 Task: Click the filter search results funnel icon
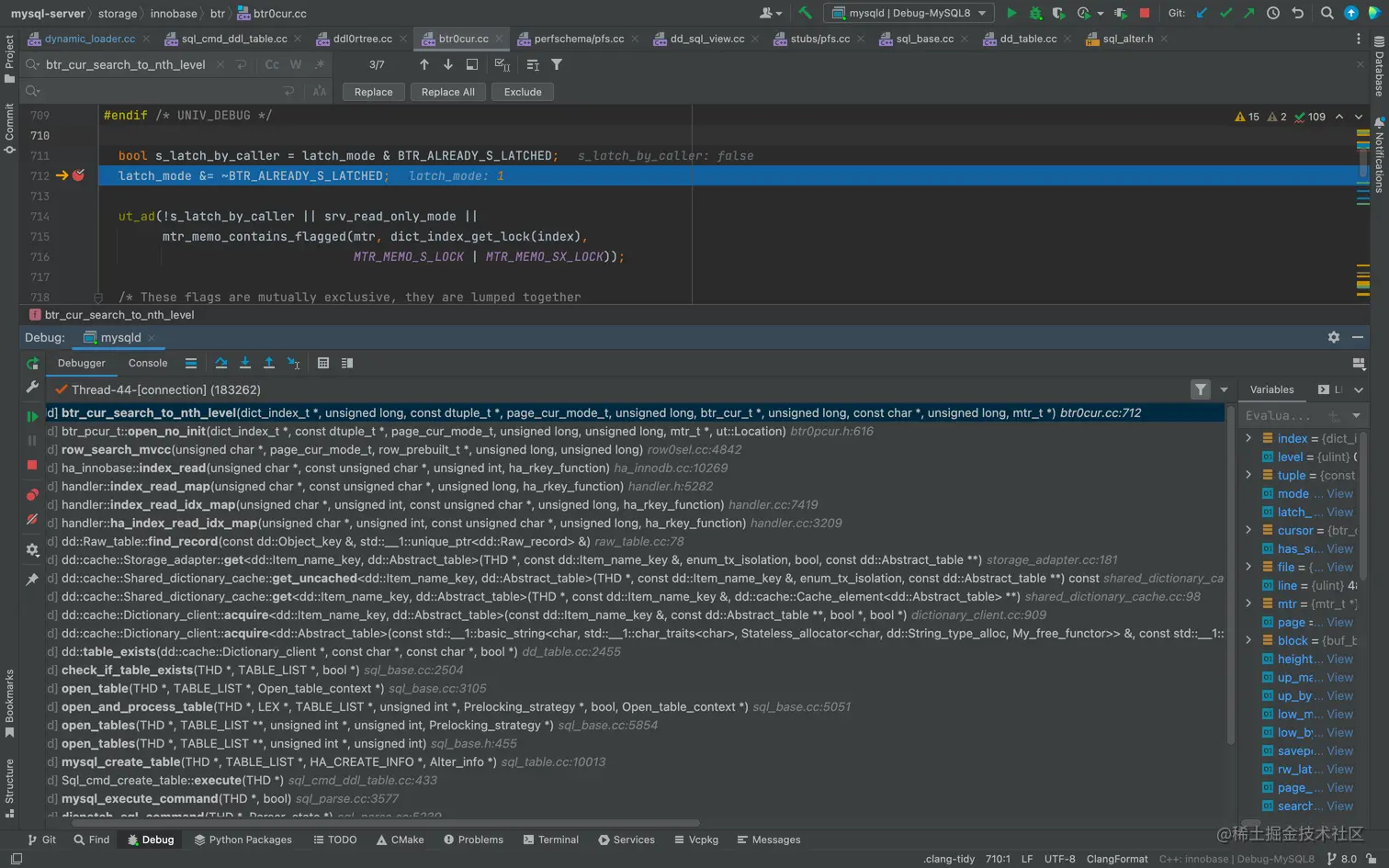pos(557,64)
